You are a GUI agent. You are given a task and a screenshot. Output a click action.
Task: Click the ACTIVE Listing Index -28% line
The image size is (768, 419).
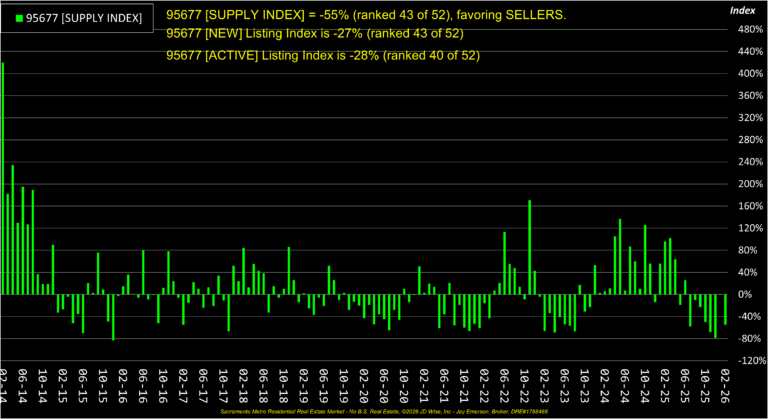(323, 55)
